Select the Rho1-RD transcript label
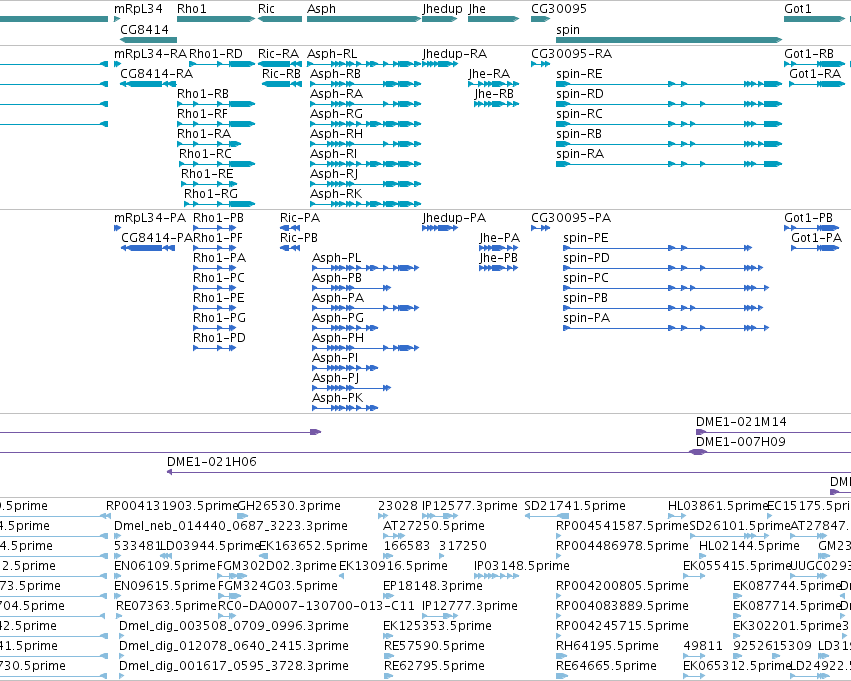Viewport: 851px width, 681px height. coord(215,54)
